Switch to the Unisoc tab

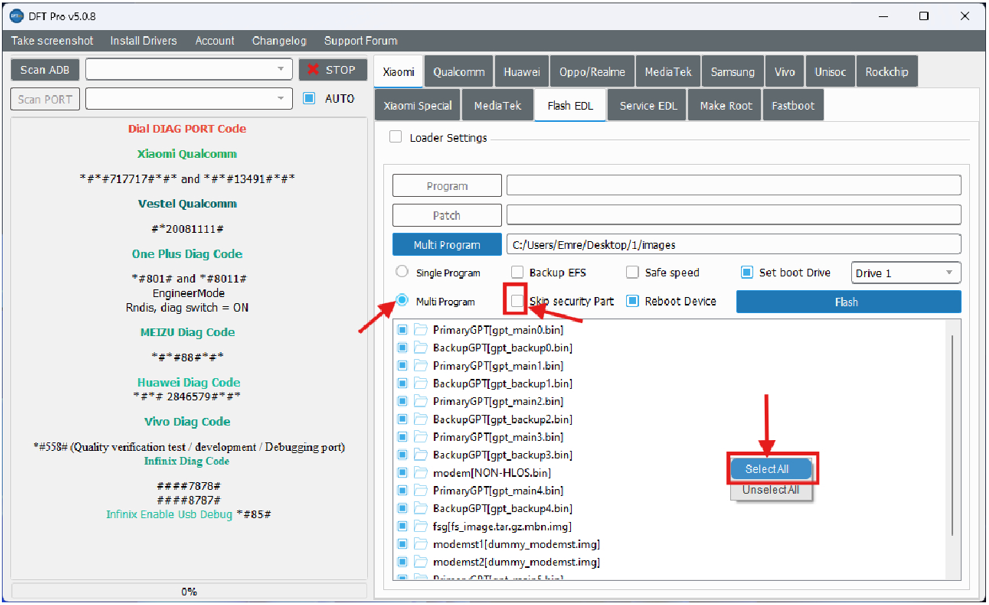pyautogui.click(x=830, y=71)
